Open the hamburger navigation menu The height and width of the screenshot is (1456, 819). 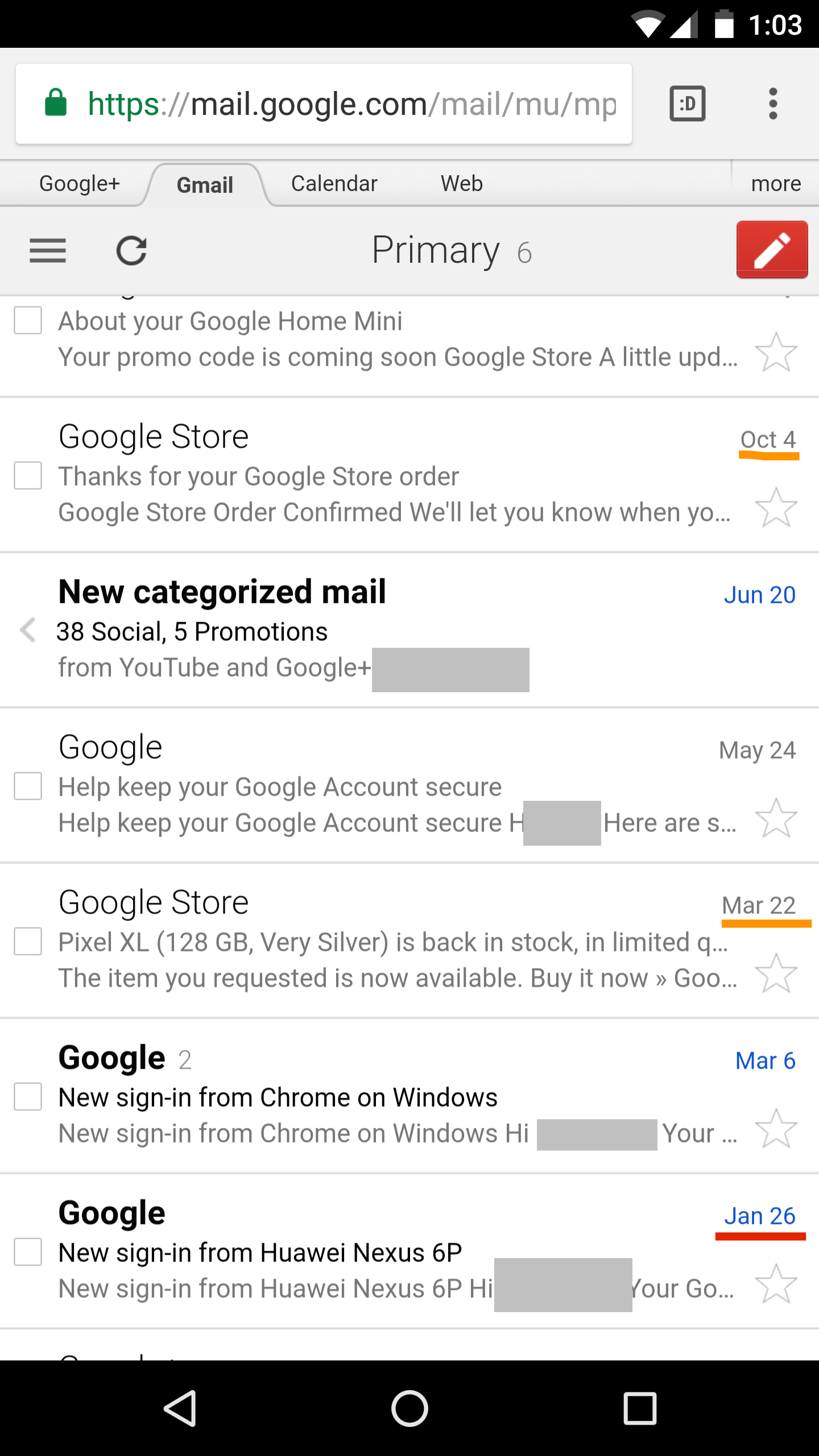pos(48,251)
